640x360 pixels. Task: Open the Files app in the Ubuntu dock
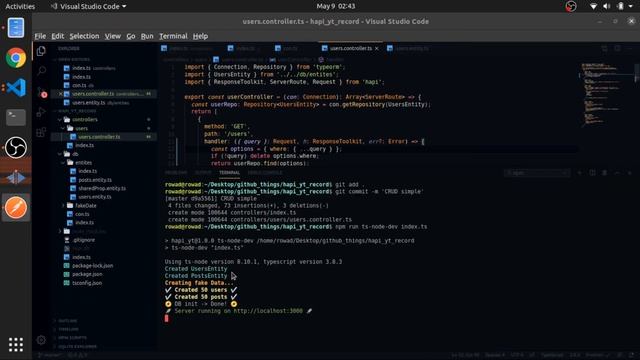coord(16,28)
